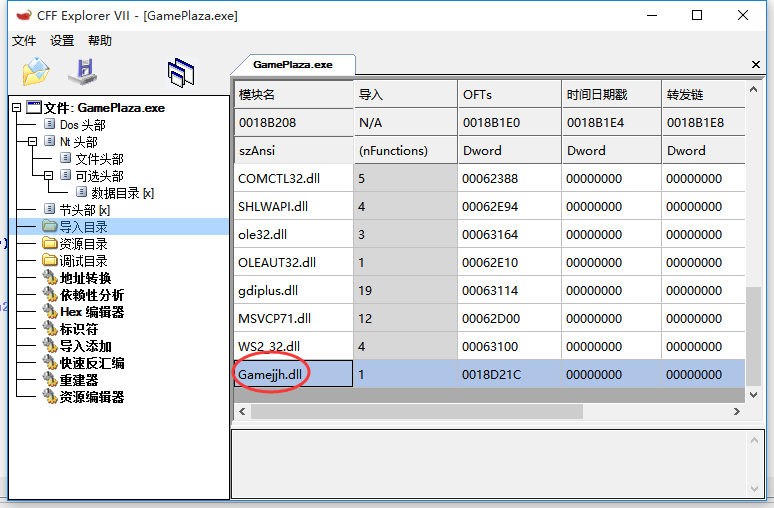Click the horizontal scrollbar thumb
774x508 pixels.
417,411
